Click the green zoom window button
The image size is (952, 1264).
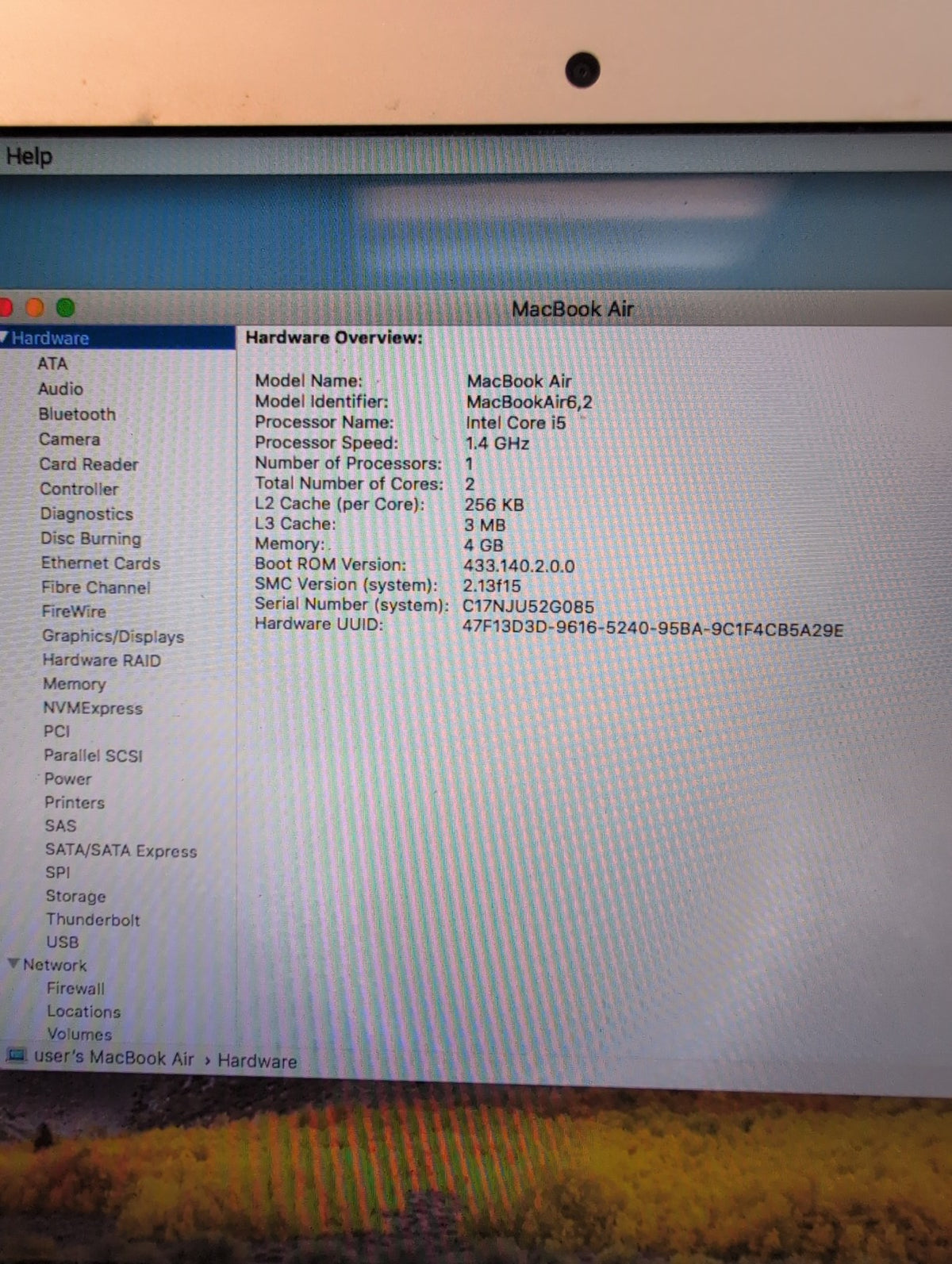pyautogui.click(x=66, y=307)
